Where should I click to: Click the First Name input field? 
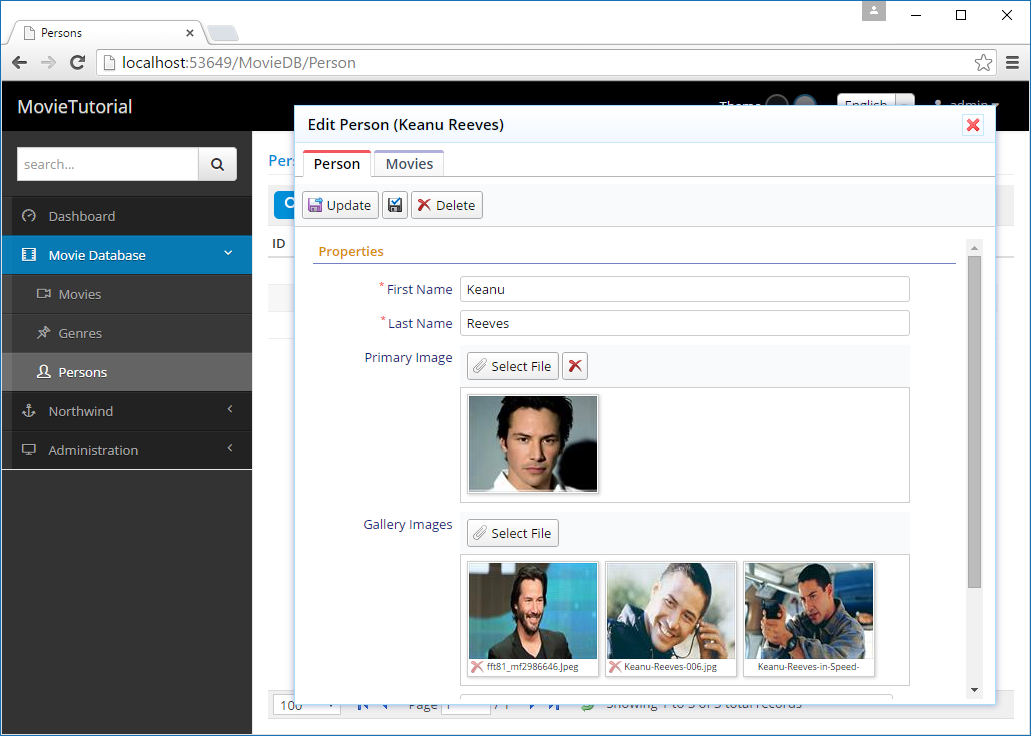click(684, 289)
